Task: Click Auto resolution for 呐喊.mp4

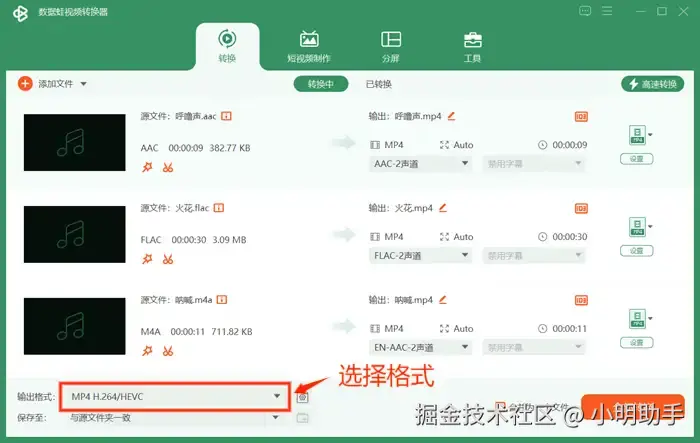Action: pos(457,329)
